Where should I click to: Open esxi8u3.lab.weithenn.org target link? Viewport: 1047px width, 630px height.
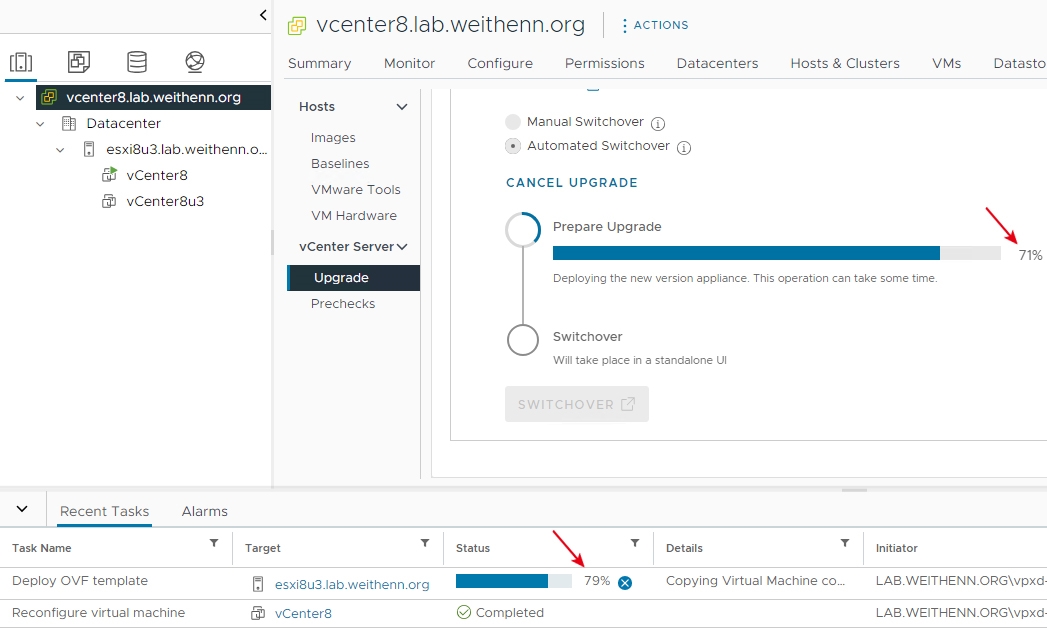(352, 585)
